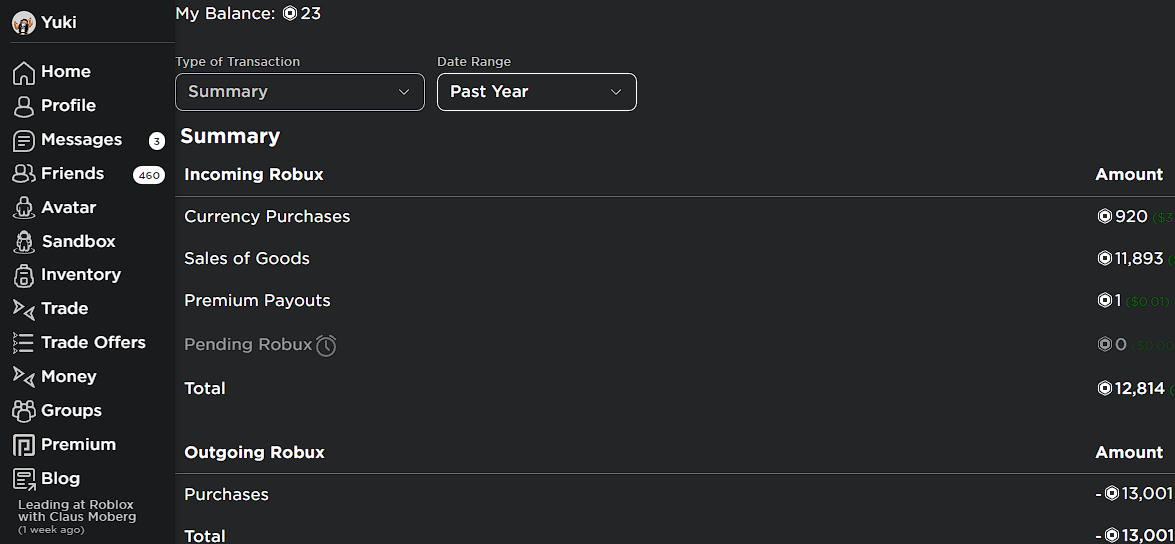1175x544 pixels.
Task: Click the Home house icon in sidebar
Action: pyautogui.click(x=24, y=73)
